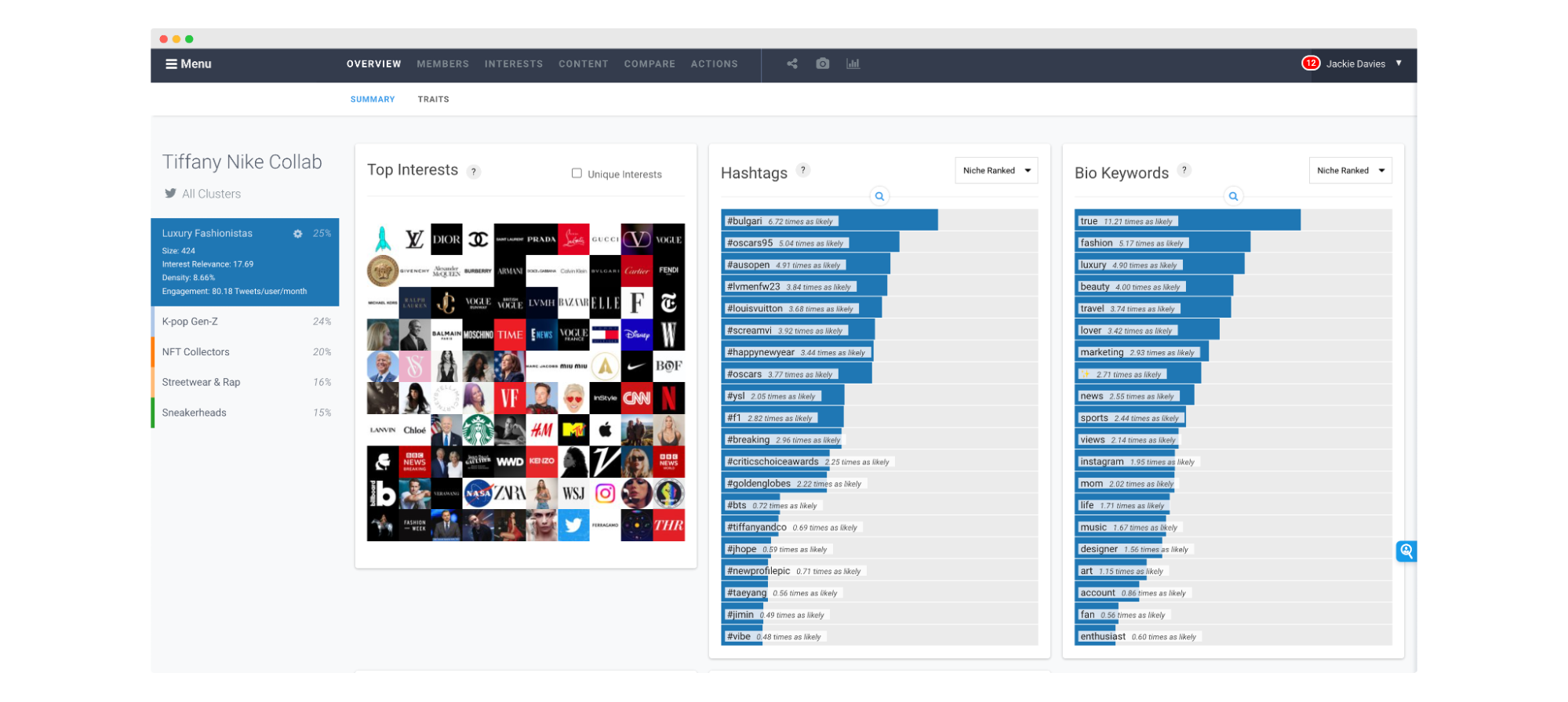Select the H&M logo tile
The width and height of the screenshot is (1568, 702).
click(541, 430)
